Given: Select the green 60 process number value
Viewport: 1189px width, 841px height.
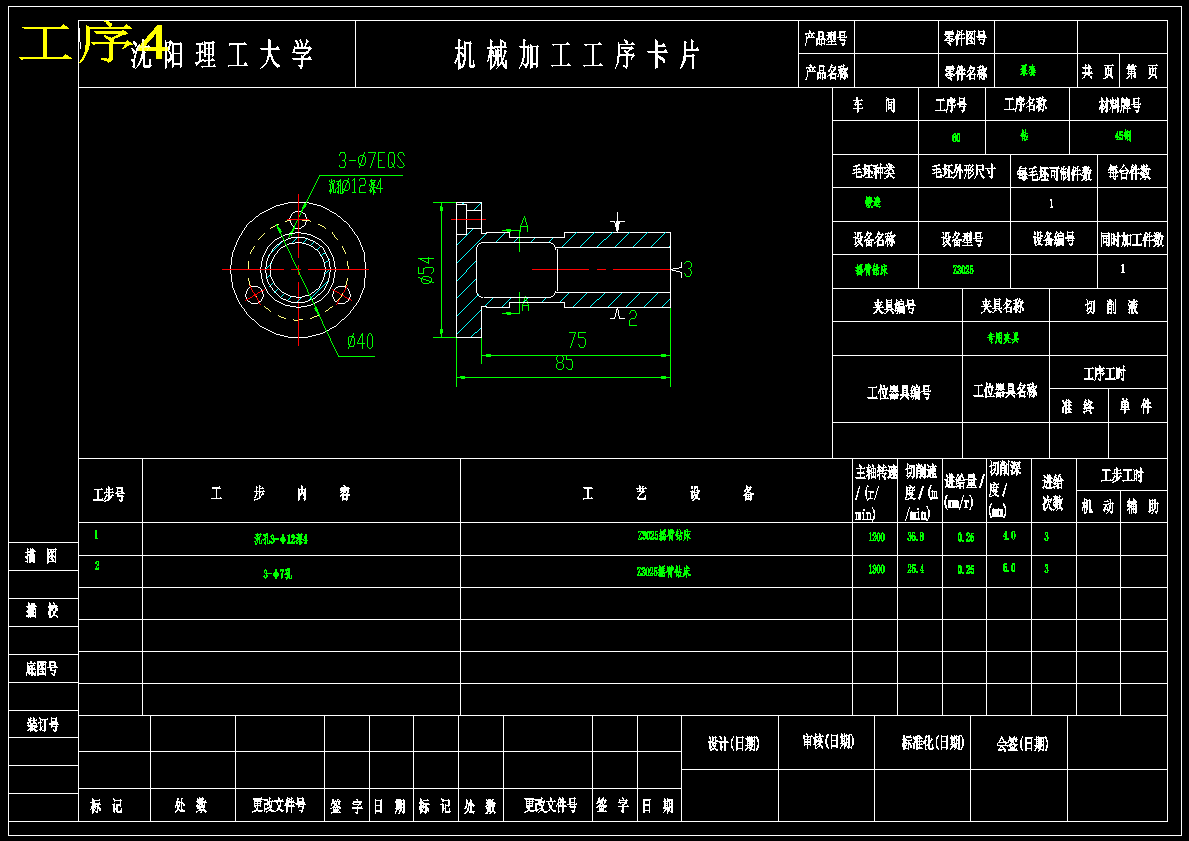Looking at the screenshot, I should [955, 137].
